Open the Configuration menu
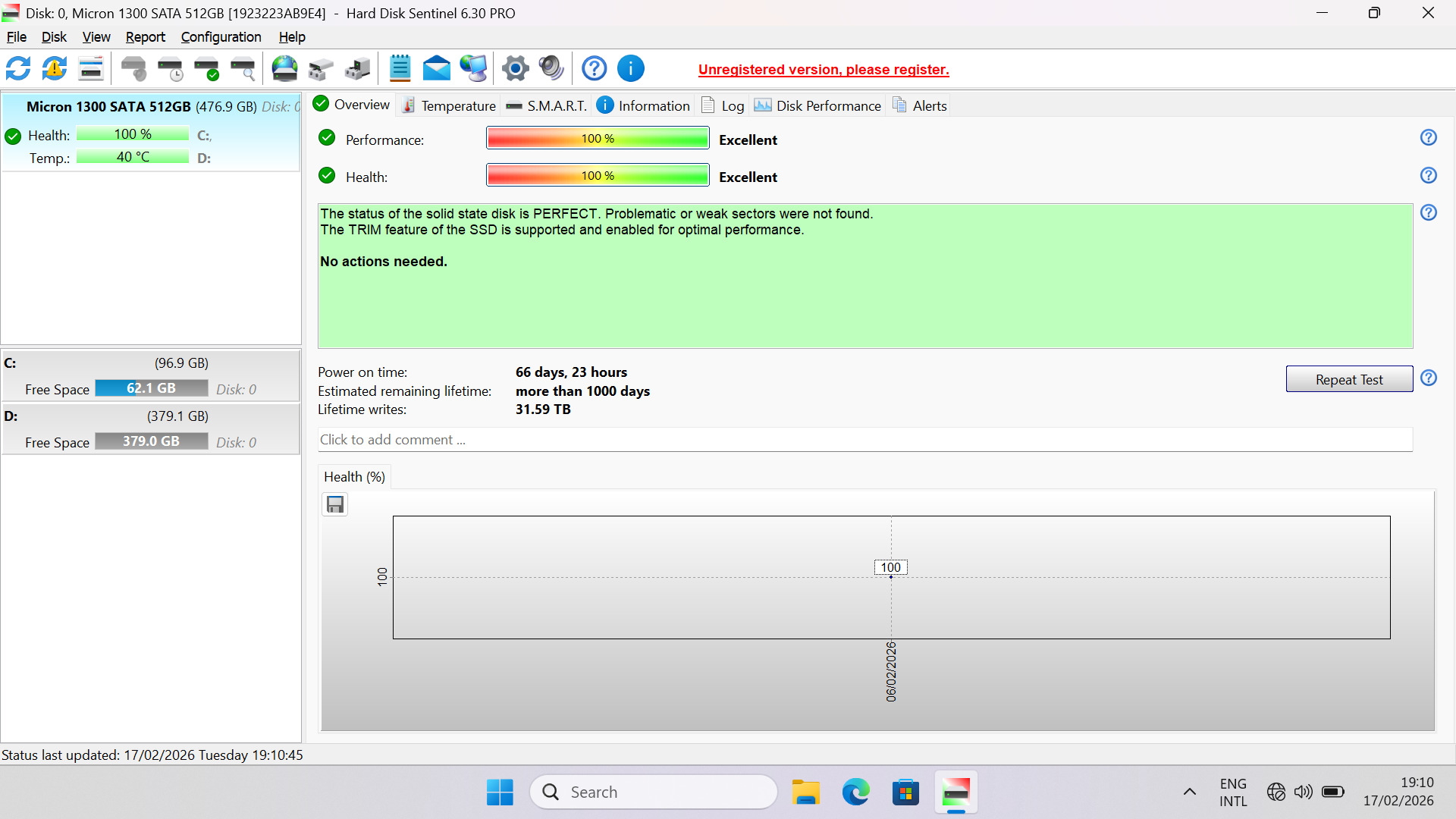 click(221, 37)
